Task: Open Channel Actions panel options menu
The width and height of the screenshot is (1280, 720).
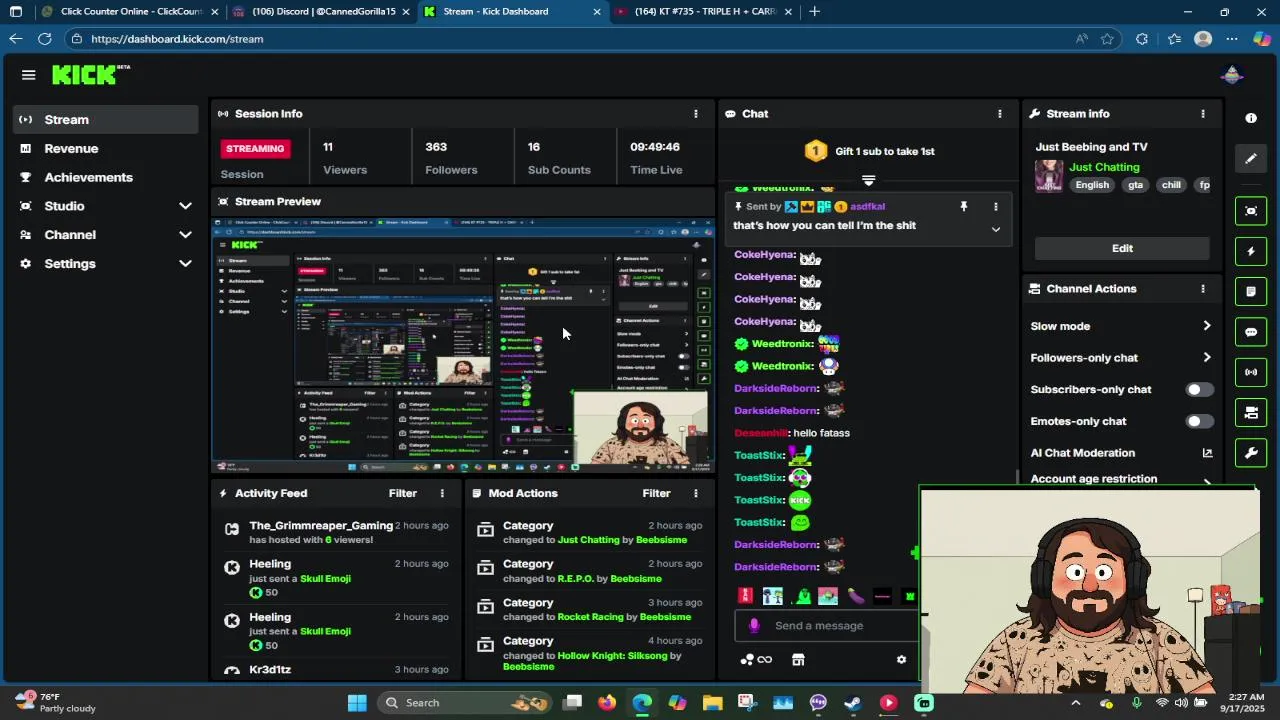Action: [x=1203, y=289]
